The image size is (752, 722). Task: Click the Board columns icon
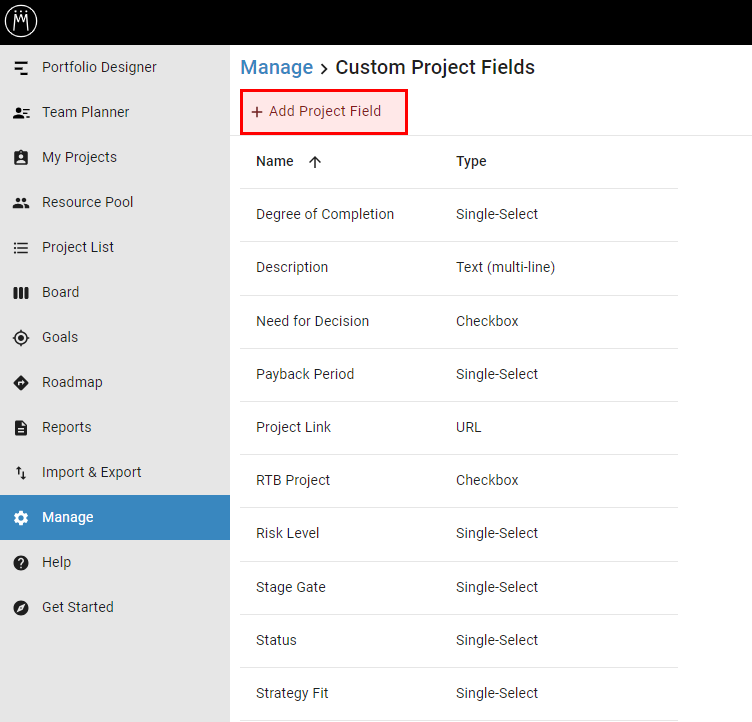pos(21,293)
